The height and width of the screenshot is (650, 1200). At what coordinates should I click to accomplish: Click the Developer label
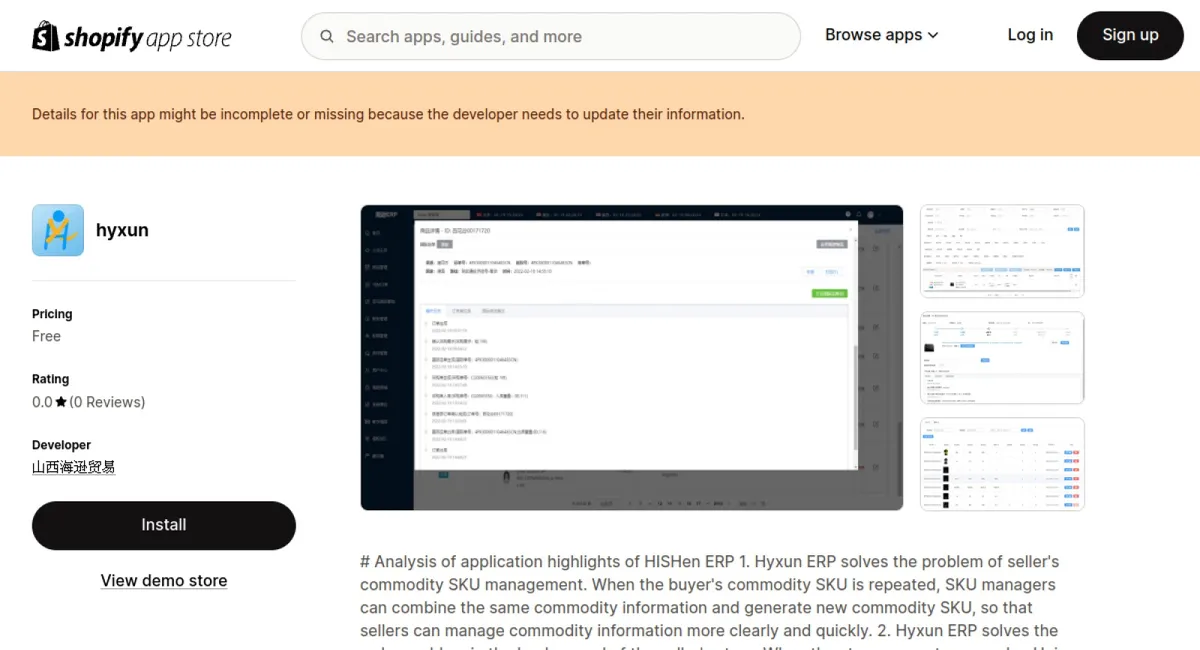tap(61, 445)
